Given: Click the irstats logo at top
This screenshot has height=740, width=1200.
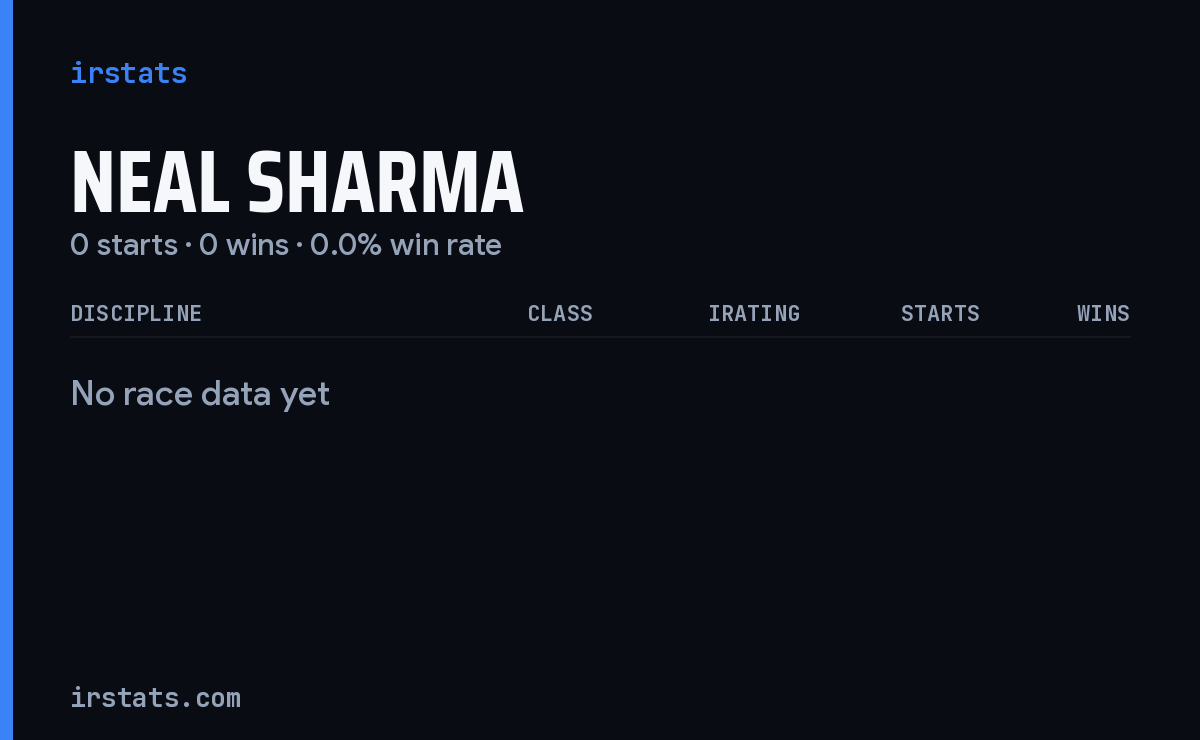Looking at the screenshot, I should [x=128, y=73].
